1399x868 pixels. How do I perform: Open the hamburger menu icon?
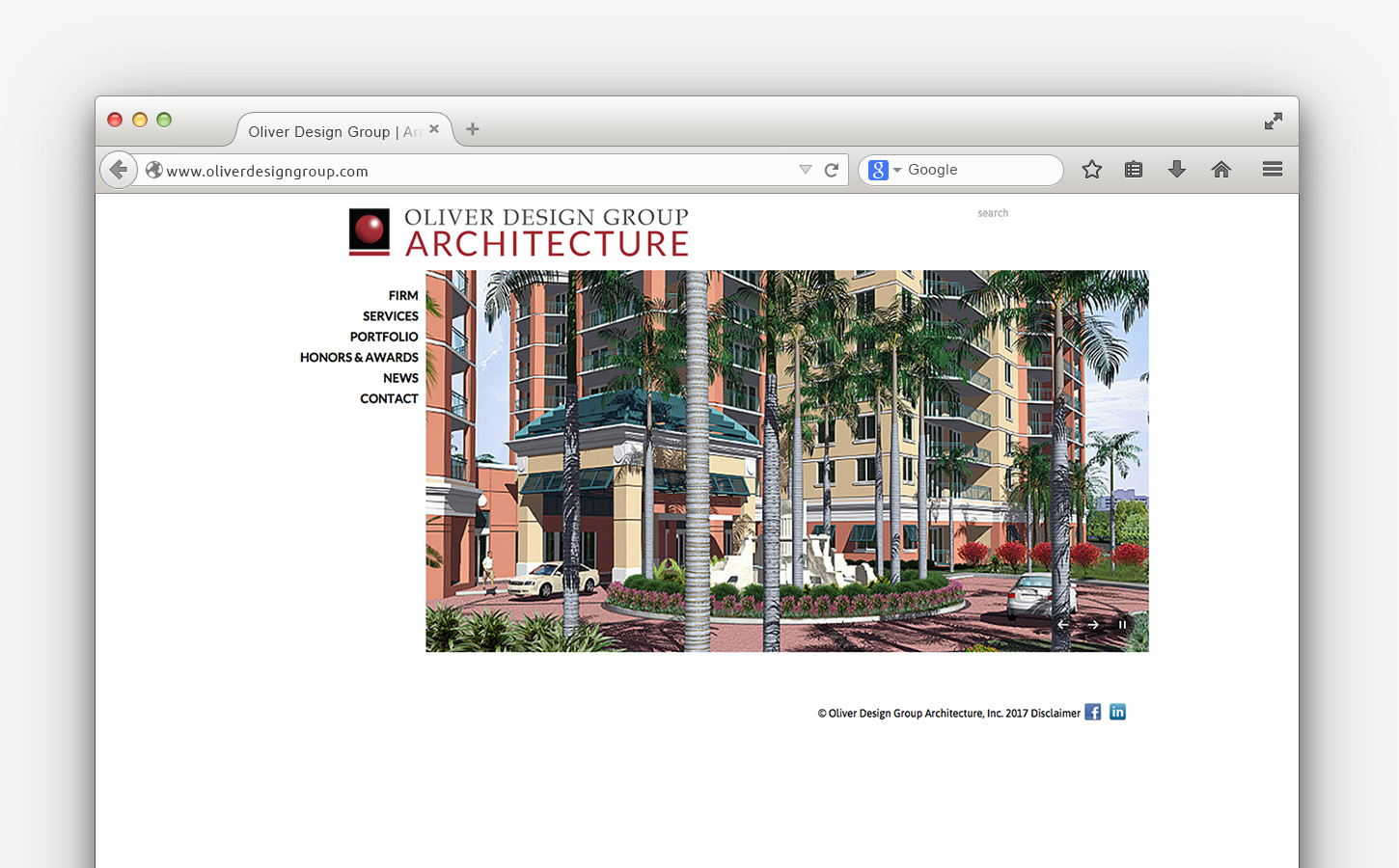1273,170
